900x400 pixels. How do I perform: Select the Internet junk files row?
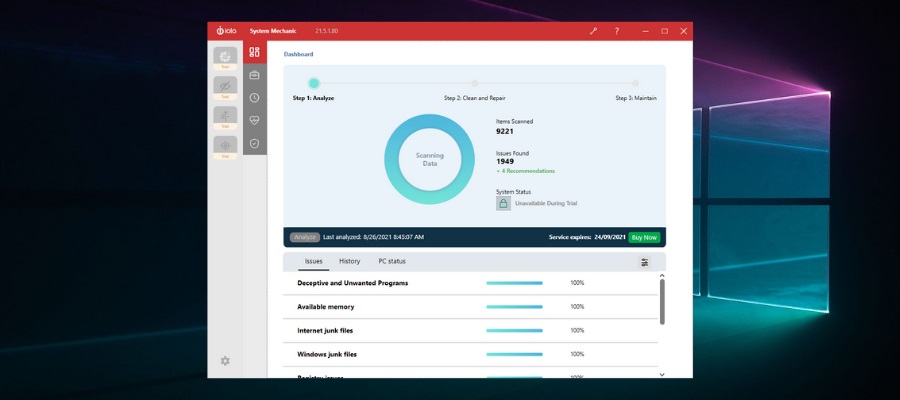(x=471, y=331)
